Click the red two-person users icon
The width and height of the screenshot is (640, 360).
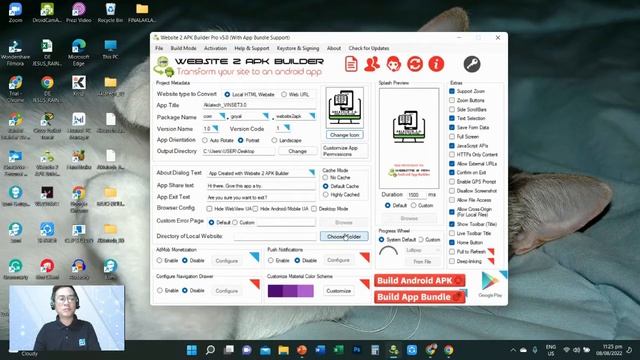pos(372,64)
